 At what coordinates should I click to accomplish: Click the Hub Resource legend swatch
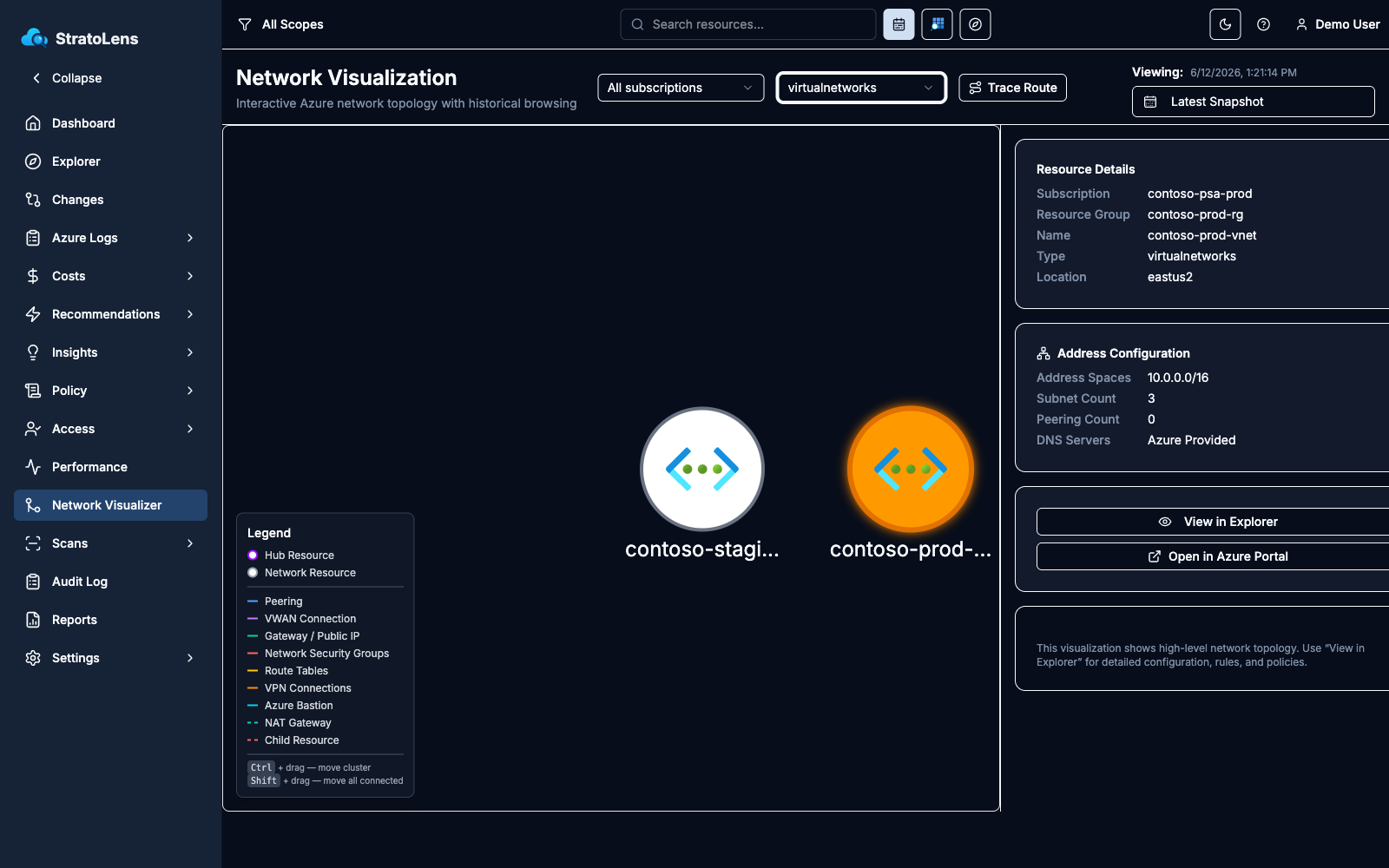[x=253, y=556]
